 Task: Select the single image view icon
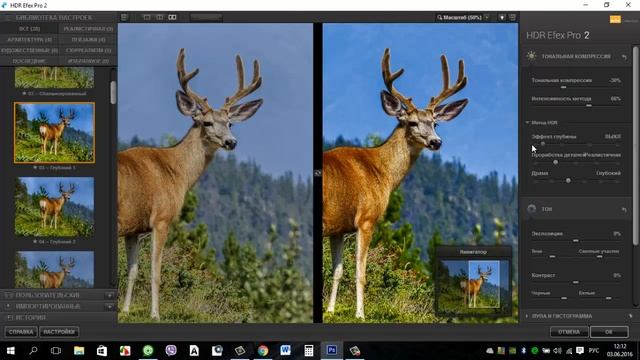[147, 18]
